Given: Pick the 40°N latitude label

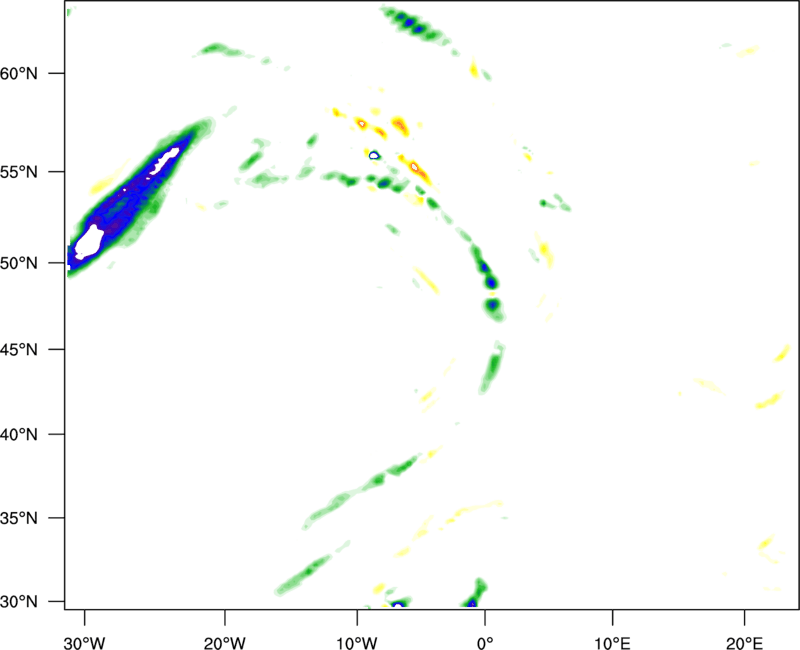Looking at the screenshot, I should click(19, 435).
